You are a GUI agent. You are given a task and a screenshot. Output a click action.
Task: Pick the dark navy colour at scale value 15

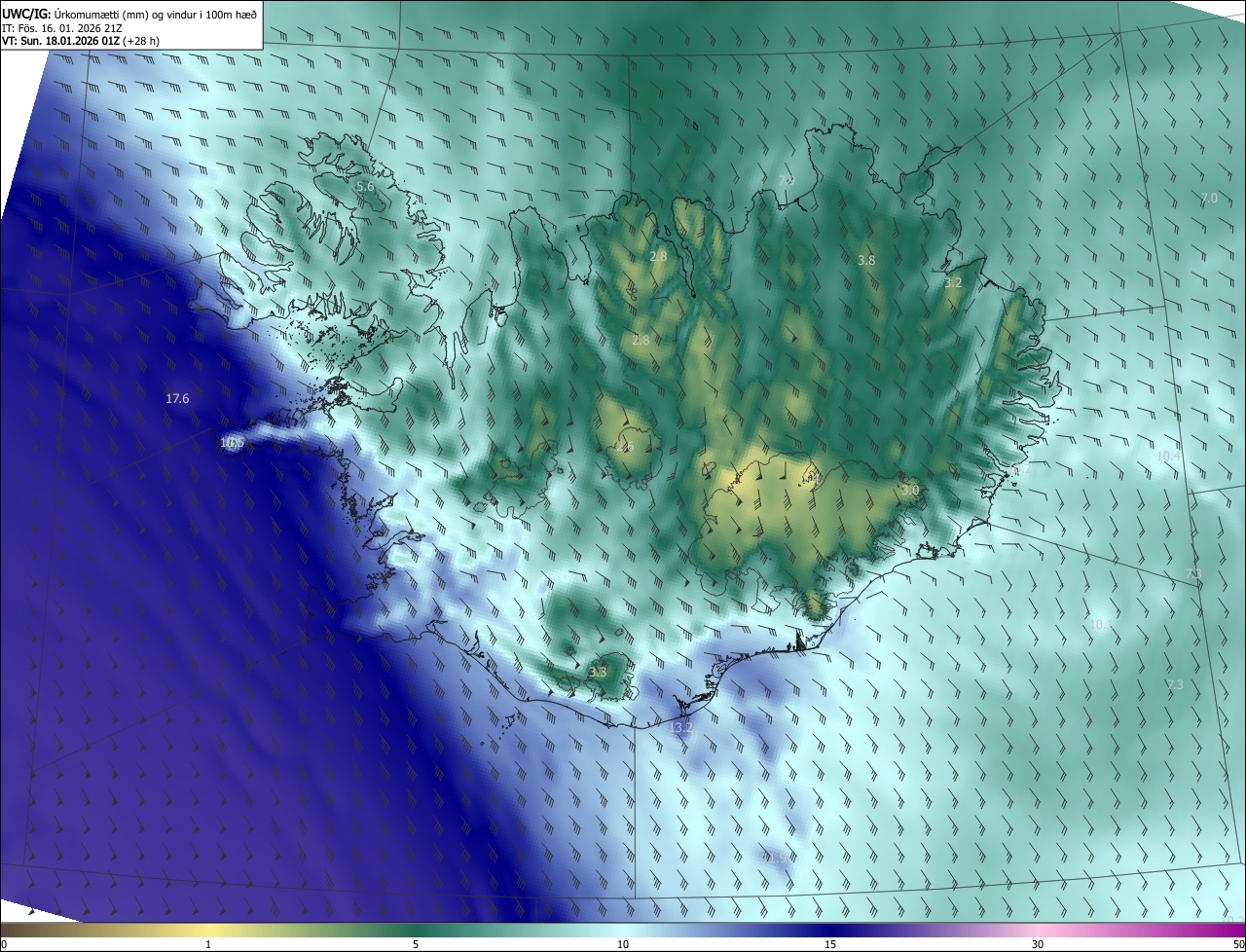point(830,931)
